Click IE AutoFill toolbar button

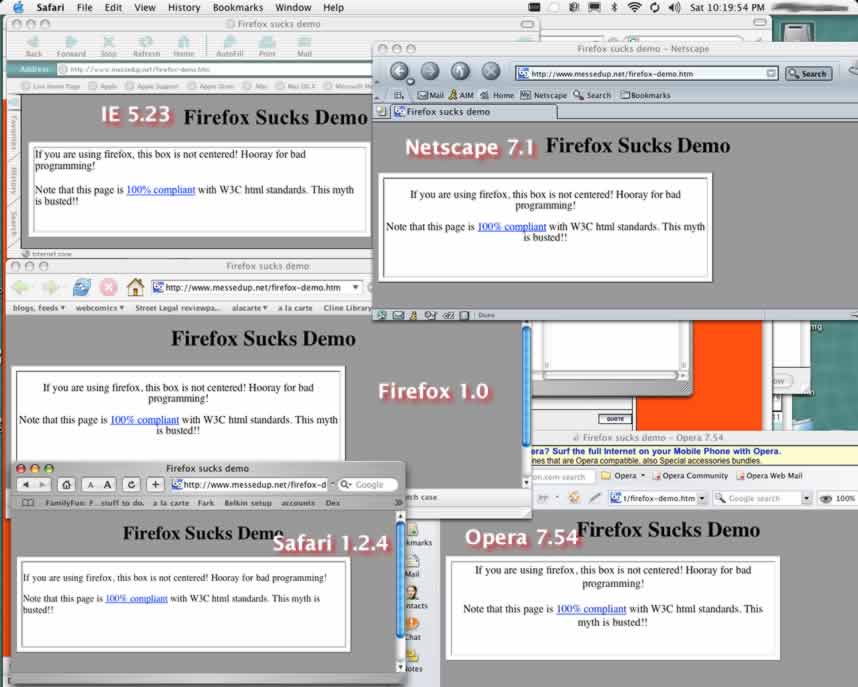(x=229, y=47)
